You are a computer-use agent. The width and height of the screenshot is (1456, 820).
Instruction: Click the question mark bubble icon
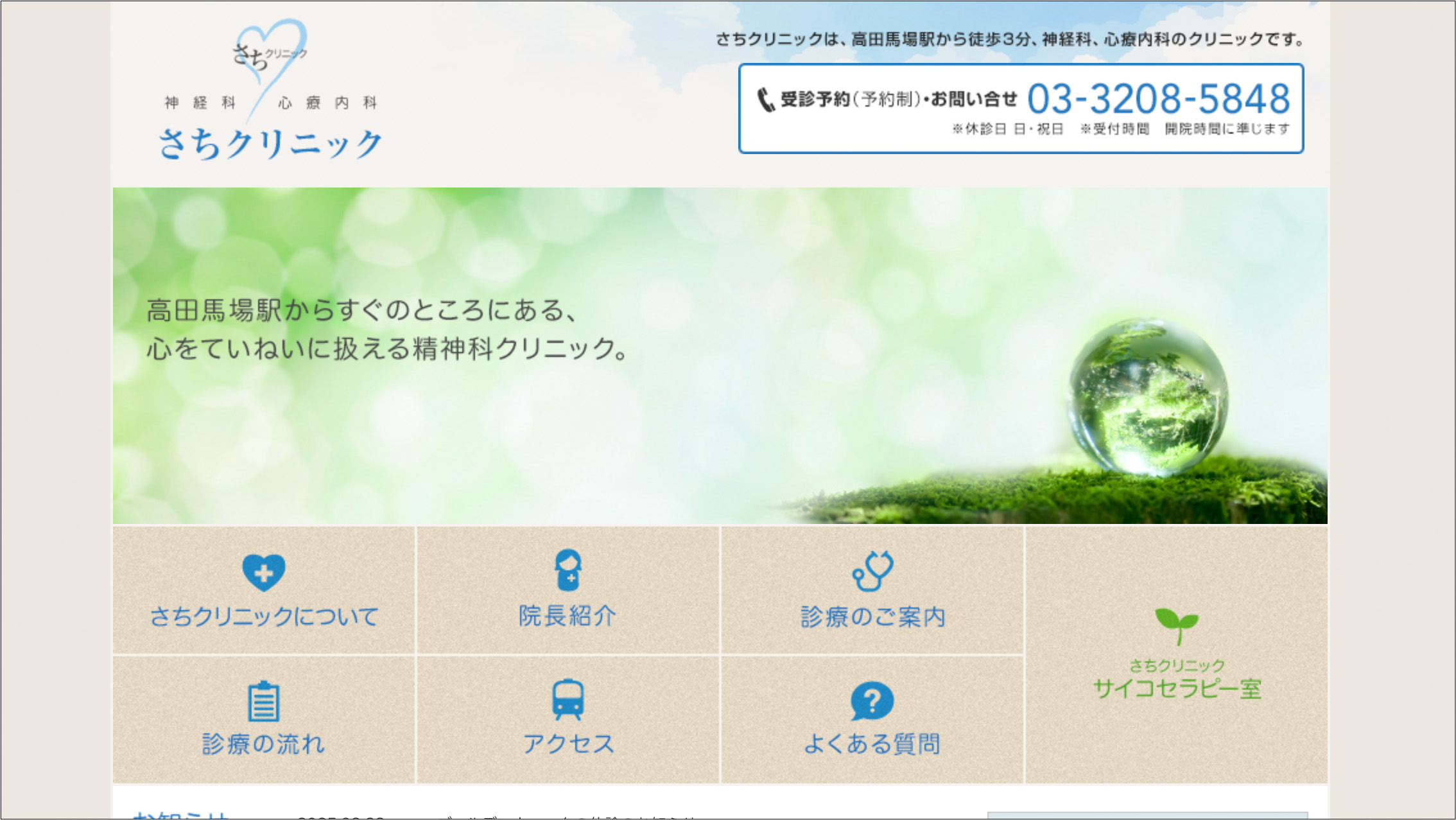(x=872, y=701)
